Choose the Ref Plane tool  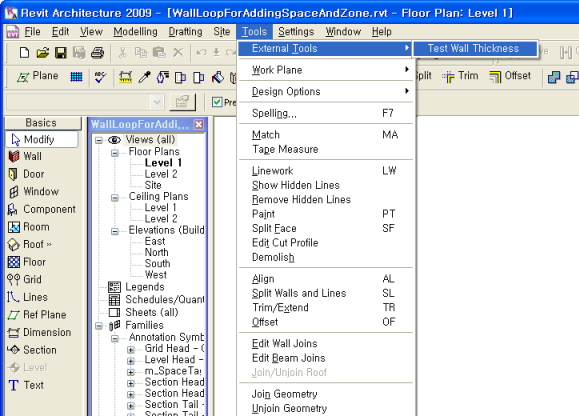point(37,315)
